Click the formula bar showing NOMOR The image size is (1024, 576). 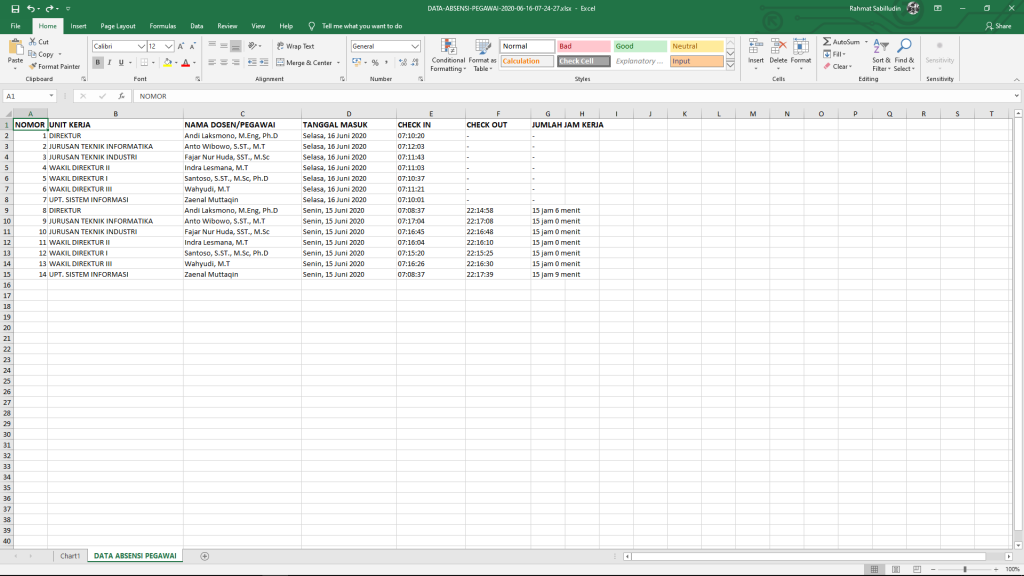[x=575, y=96]
